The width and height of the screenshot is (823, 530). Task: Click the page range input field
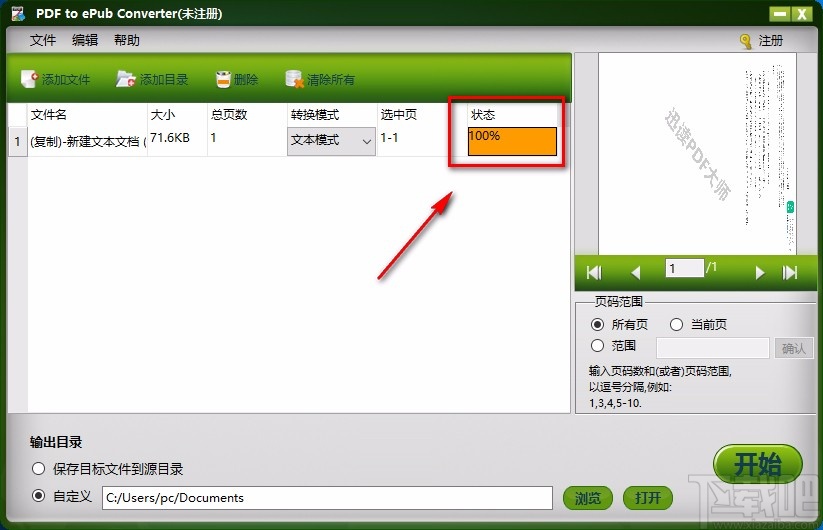(x=713, y=348)
